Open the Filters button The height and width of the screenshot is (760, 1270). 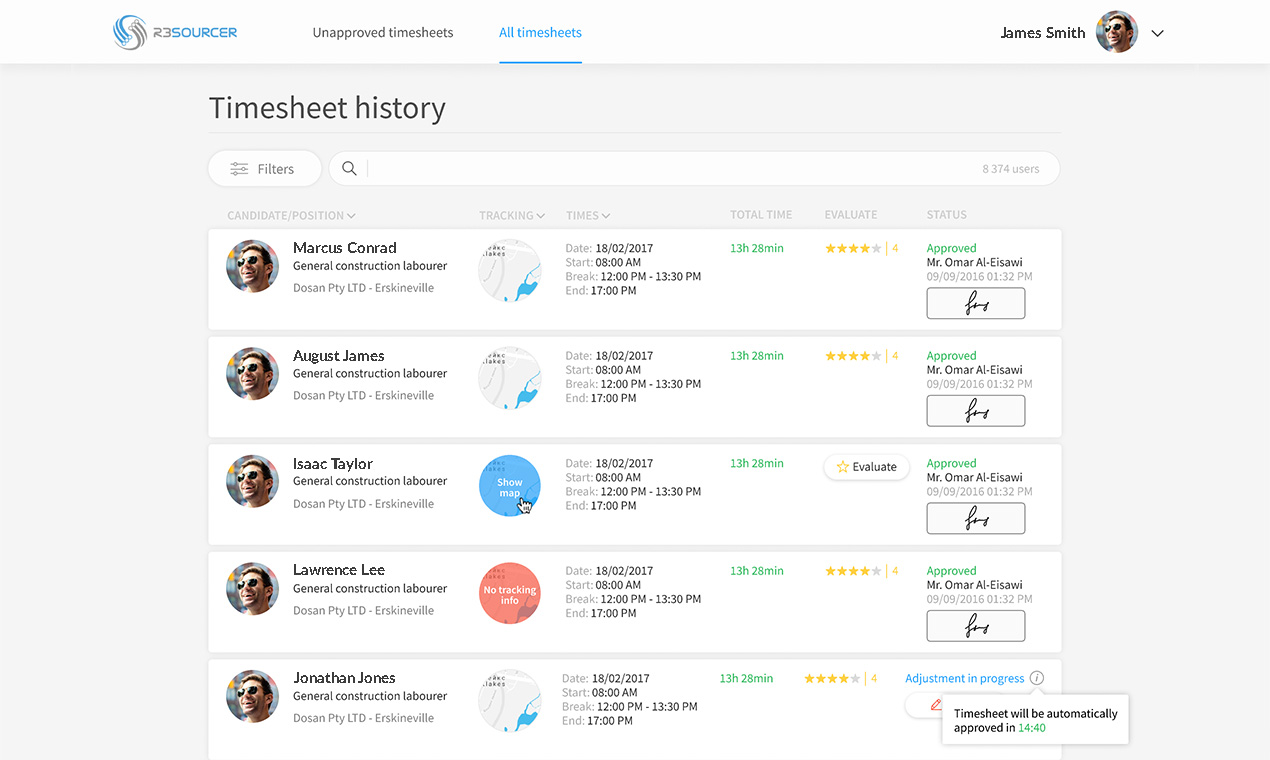point(265,169)
